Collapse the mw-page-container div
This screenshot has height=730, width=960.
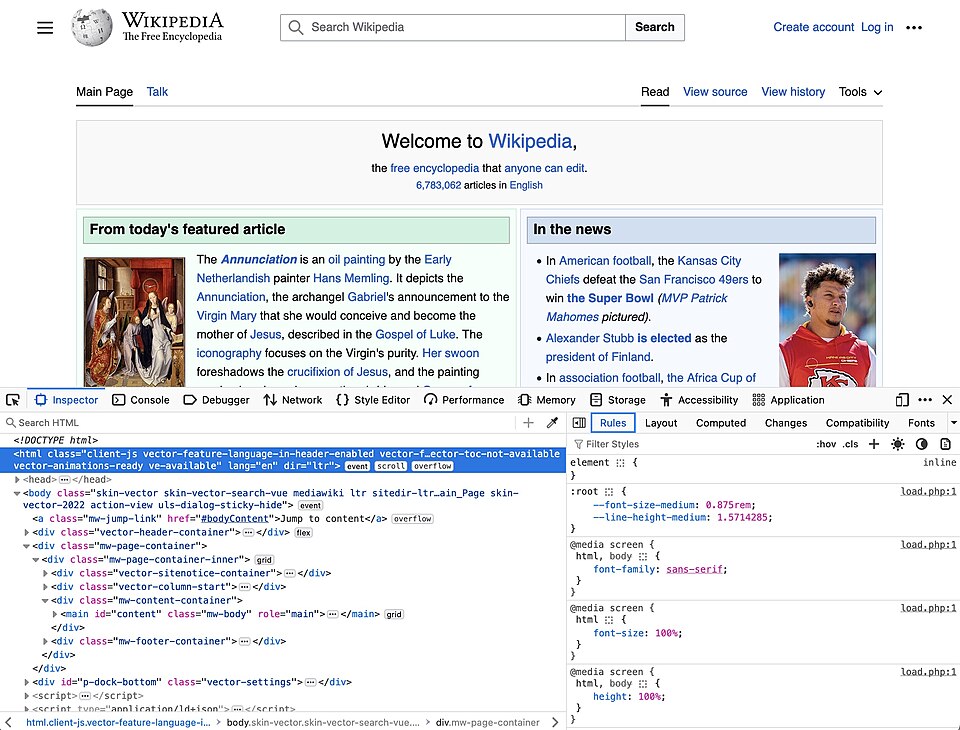click(x=26, y=546)
